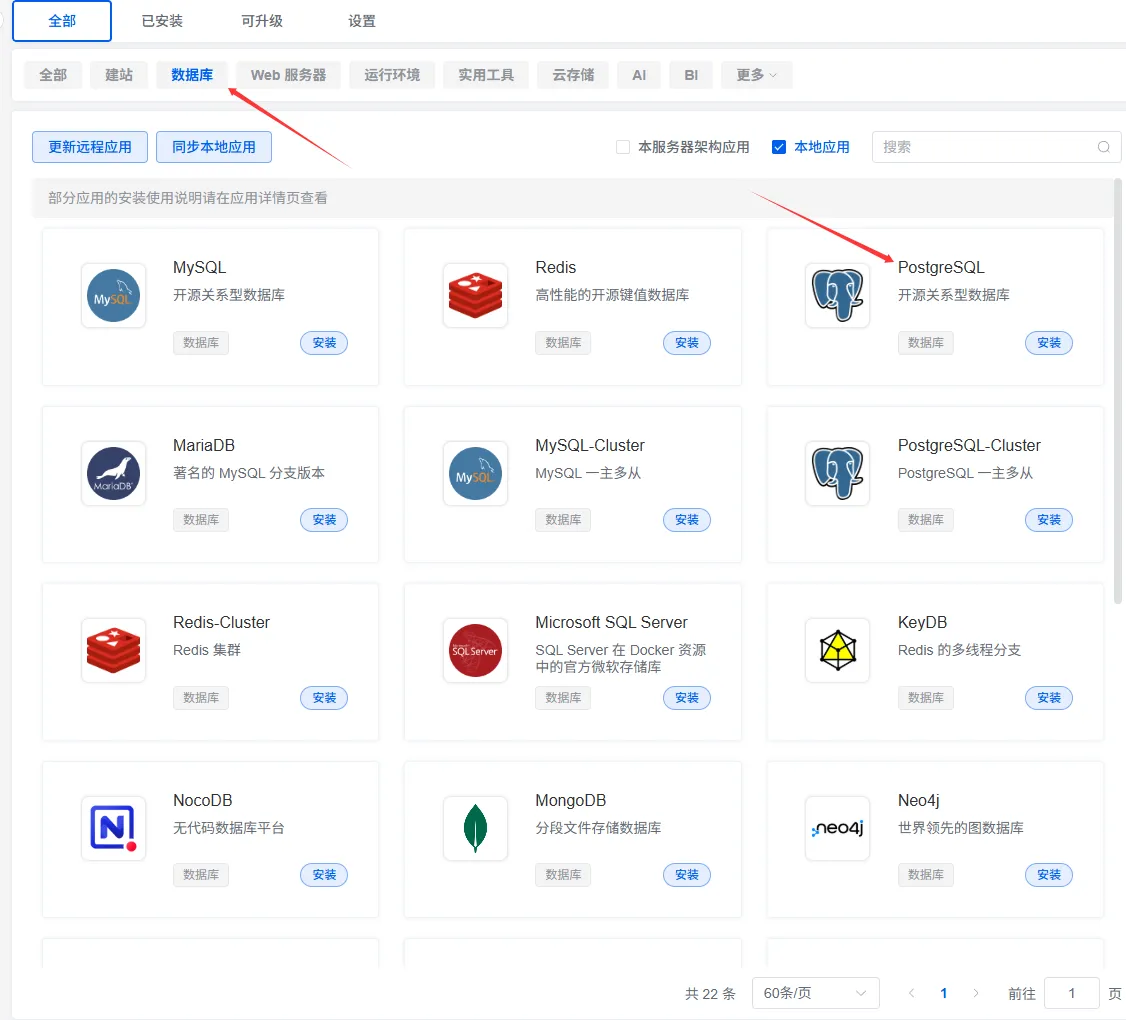Expand the 更多 category dropdown
1126x1020 pixels.
point(756,75)
